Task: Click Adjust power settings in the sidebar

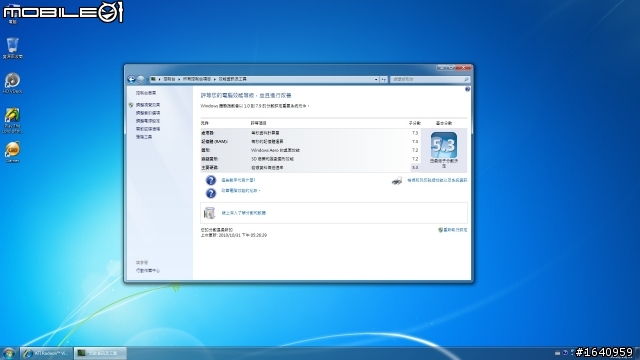Action: [148, 121]
